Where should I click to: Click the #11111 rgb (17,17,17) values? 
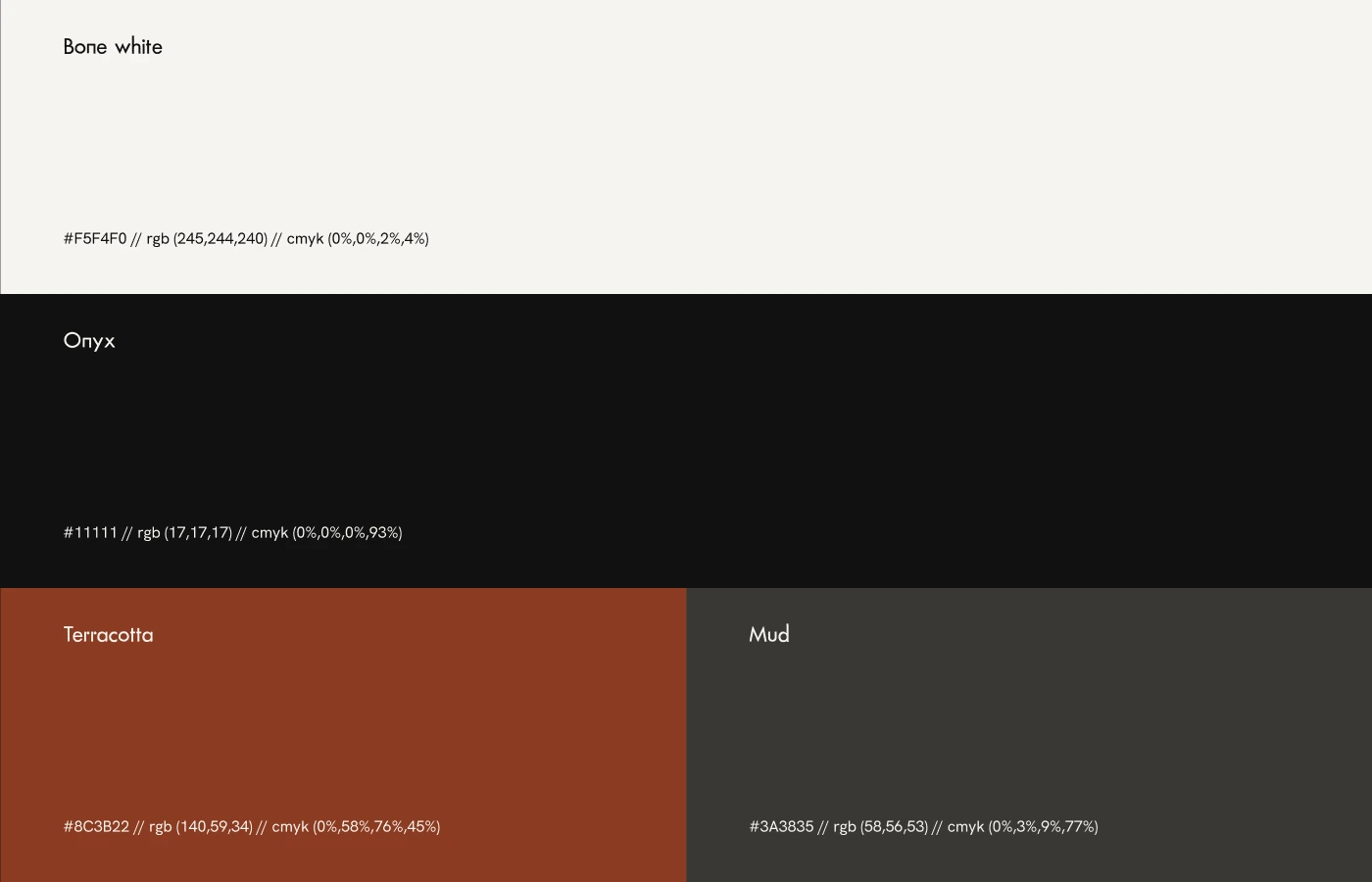tap(232, 532)
